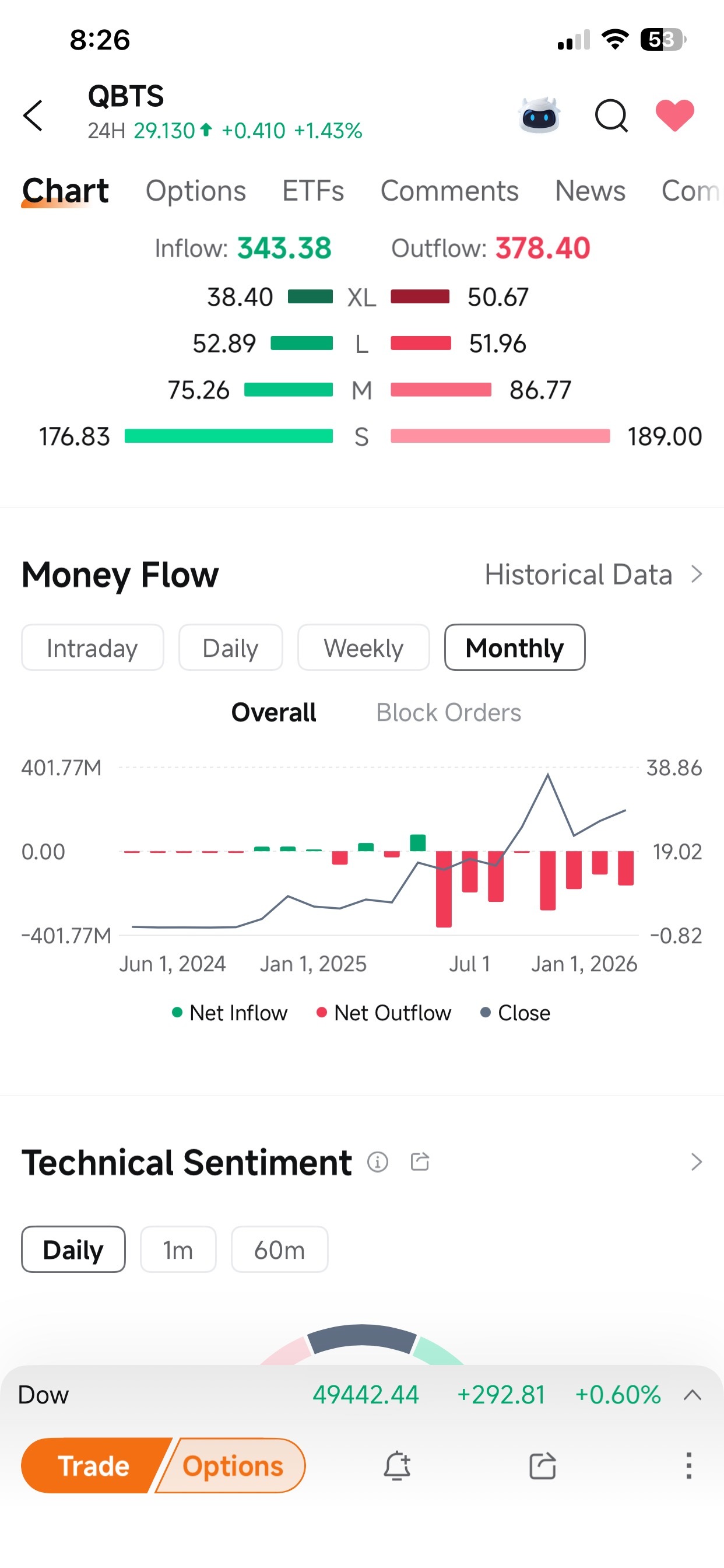Share the Technical Sentiment card
Screen dimensions: 724x1568
coord(420,1161)
